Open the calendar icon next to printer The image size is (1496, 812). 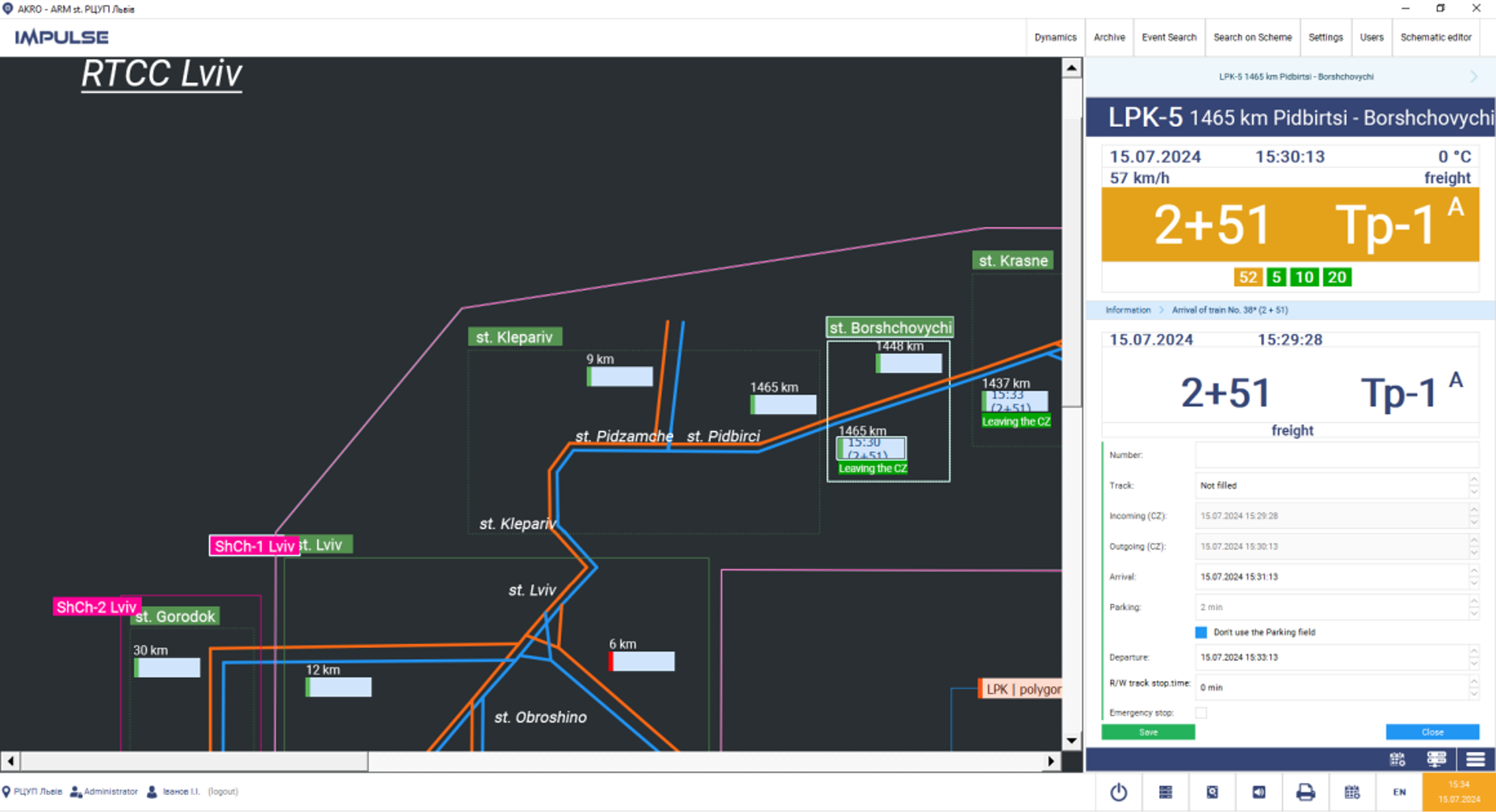(x=1352, y=792)
